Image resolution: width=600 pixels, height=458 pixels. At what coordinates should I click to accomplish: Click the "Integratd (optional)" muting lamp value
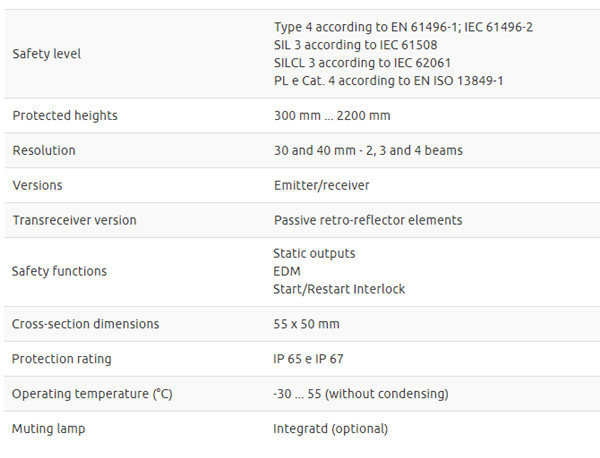point(330,430)
